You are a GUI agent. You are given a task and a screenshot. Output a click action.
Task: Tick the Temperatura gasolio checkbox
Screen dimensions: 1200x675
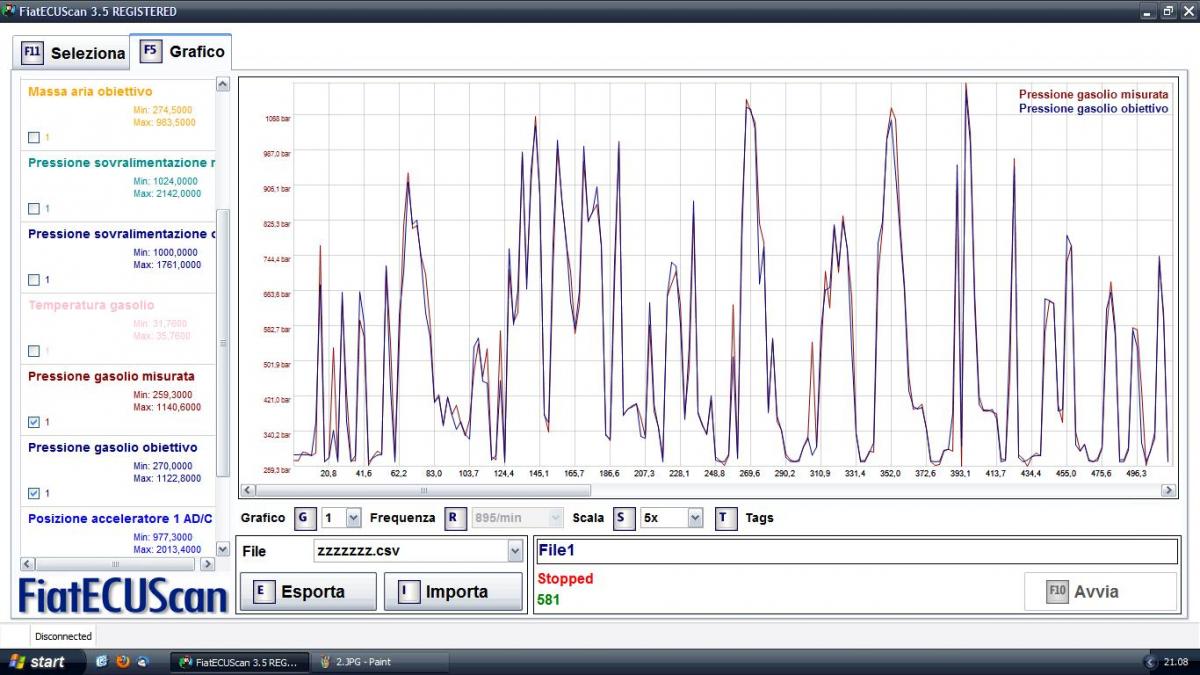34,351
